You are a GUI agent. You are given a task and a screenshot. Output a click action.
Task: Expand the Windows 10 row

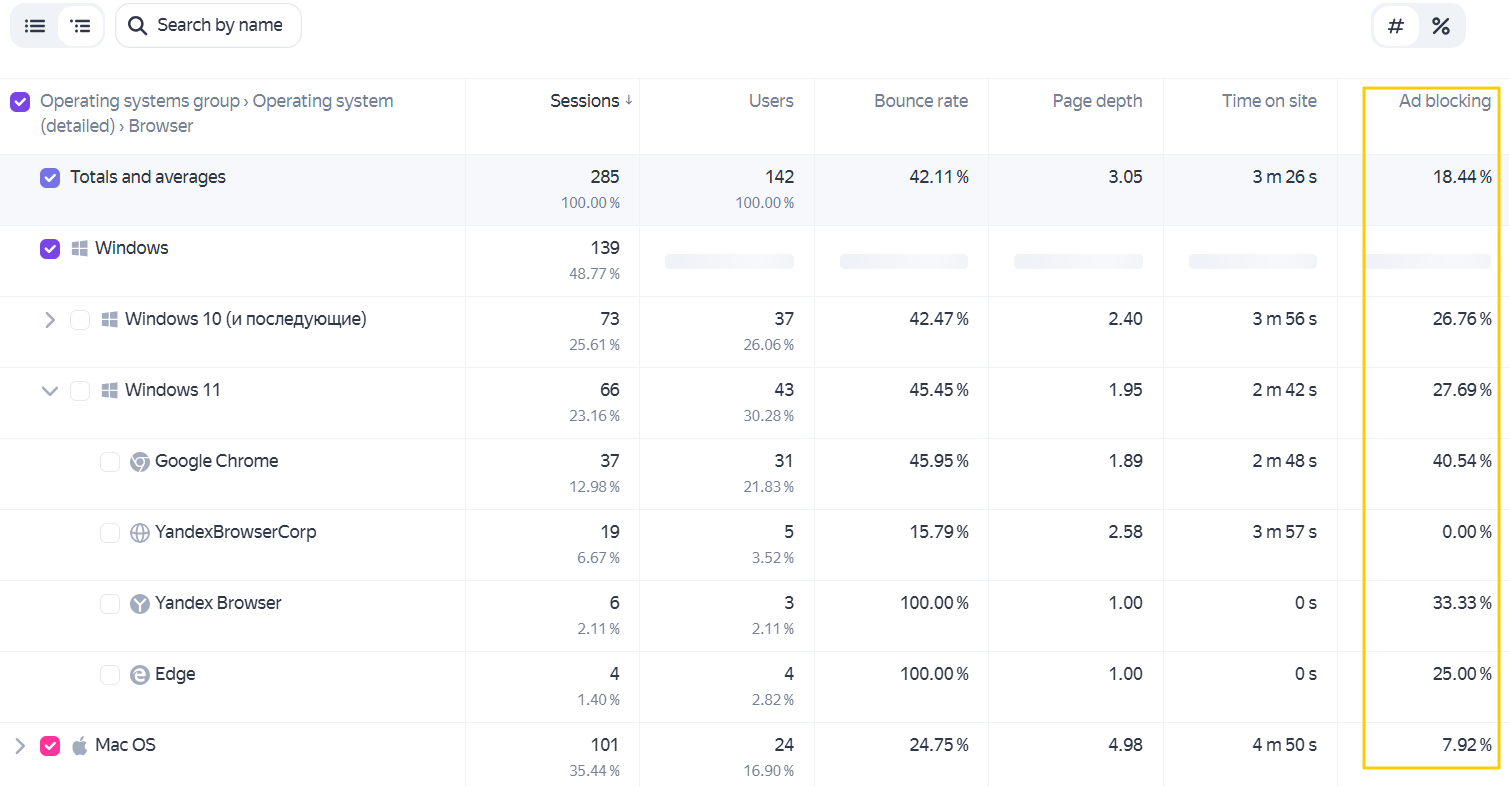coord(49,320)
